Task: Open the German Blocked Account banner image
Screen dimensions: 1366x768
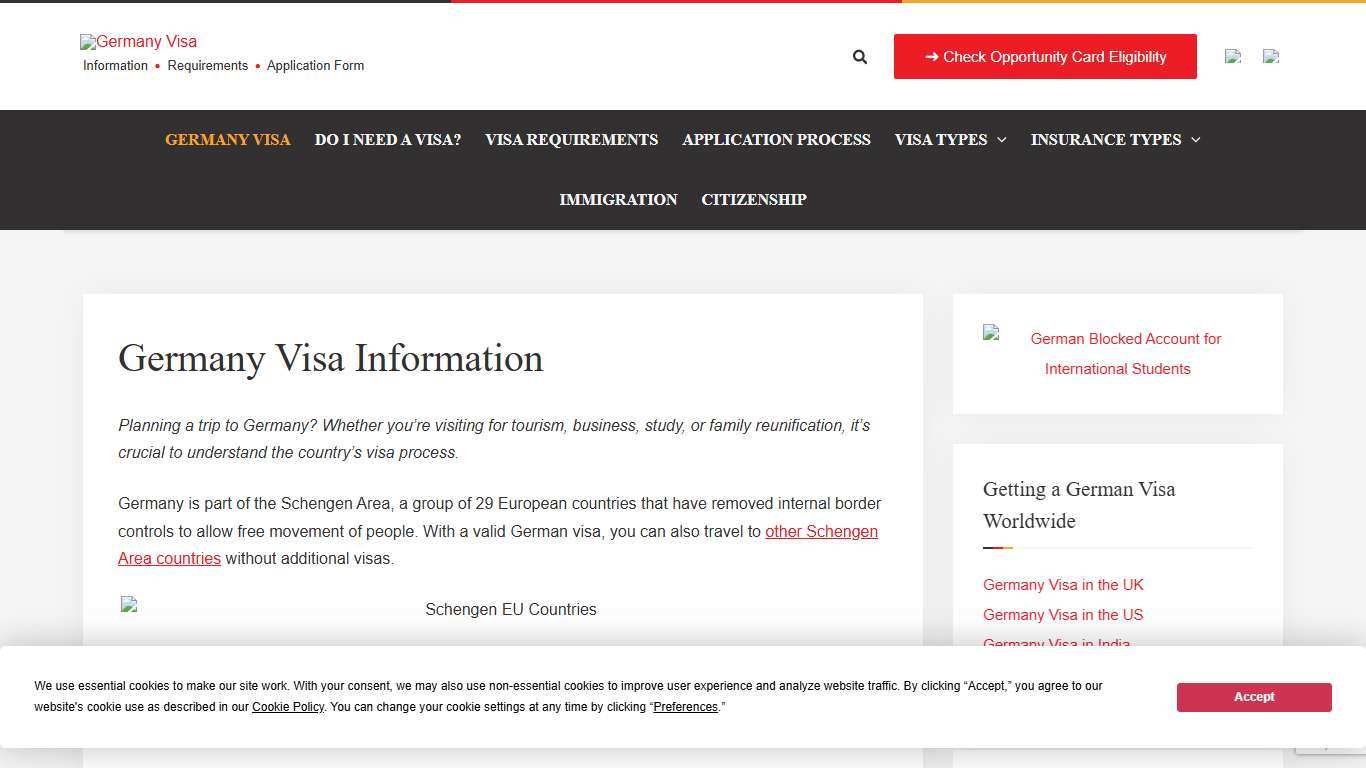Action: (1117, 353)
